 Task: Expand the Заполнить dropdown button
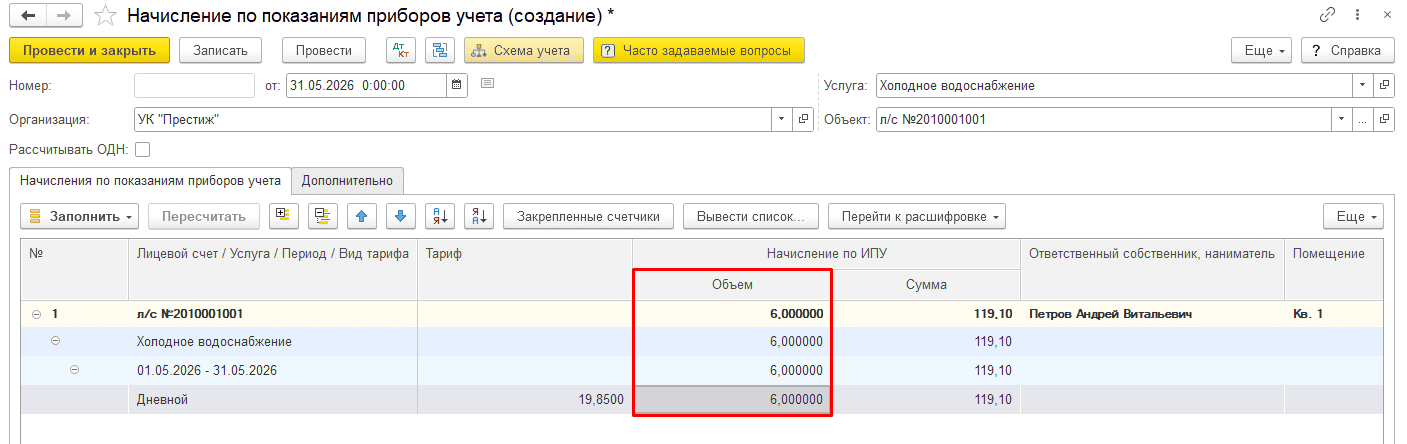(x=80, y=216)
